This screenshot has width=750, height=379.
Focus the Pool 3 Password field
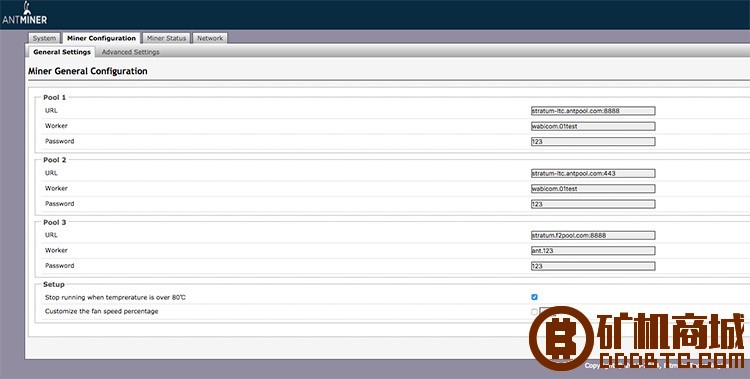click(x=593, y=266)
